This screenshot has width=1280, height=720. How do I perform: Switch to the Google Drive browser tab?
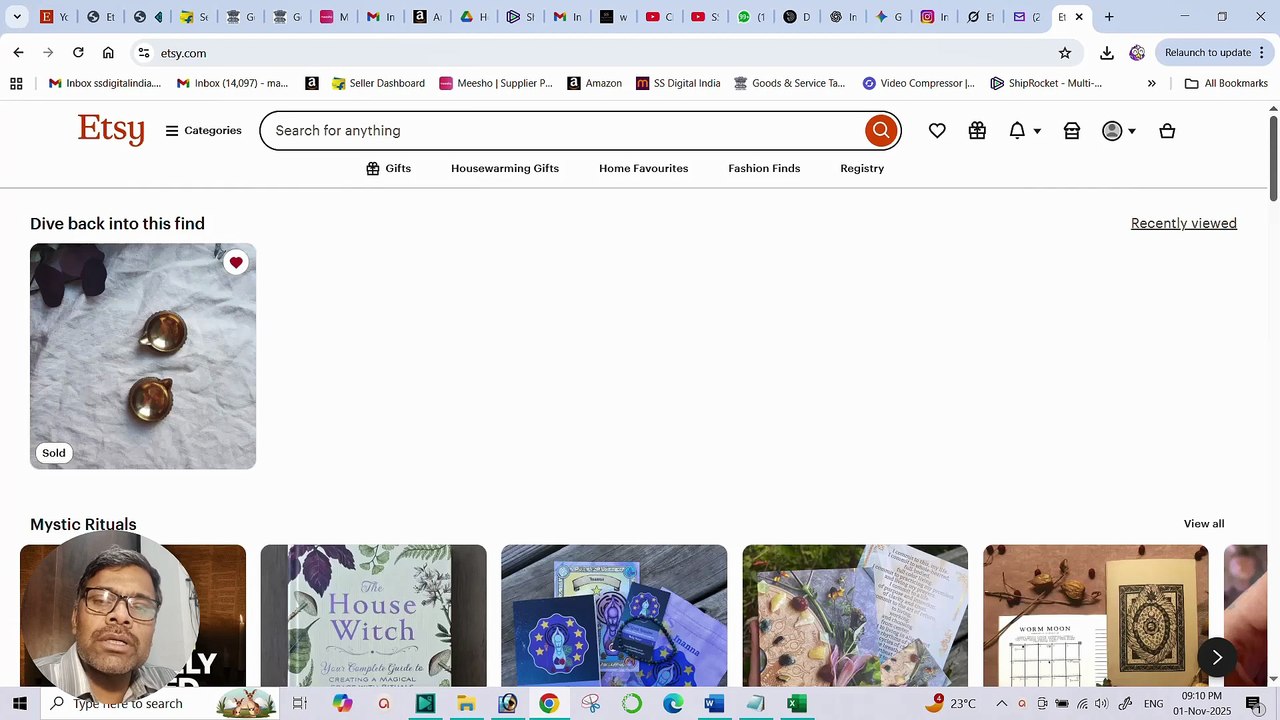pyautogui.click(x=474, y=17)
